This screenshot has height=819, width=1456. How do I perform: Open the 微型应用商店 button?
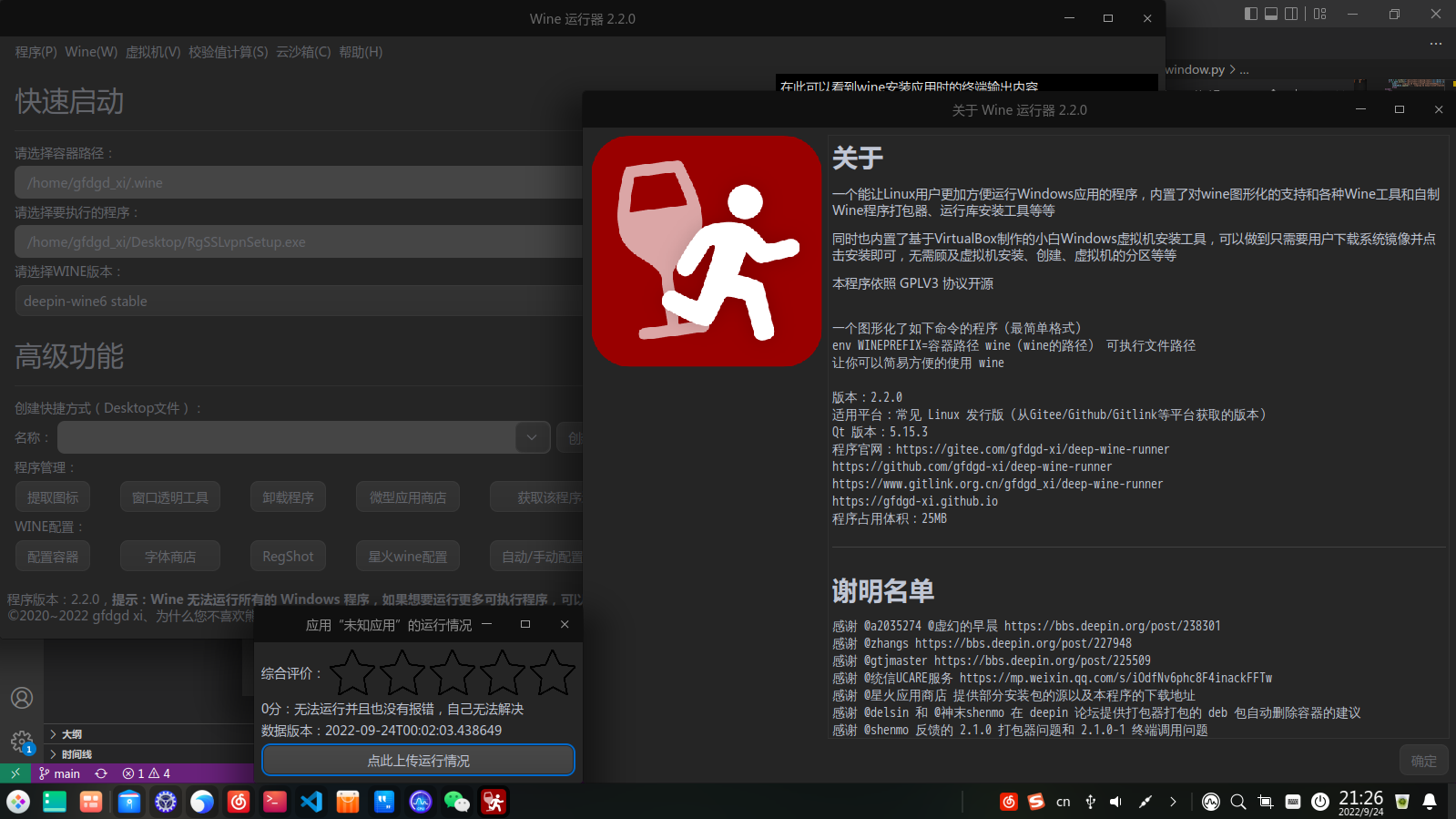(408, 497)
